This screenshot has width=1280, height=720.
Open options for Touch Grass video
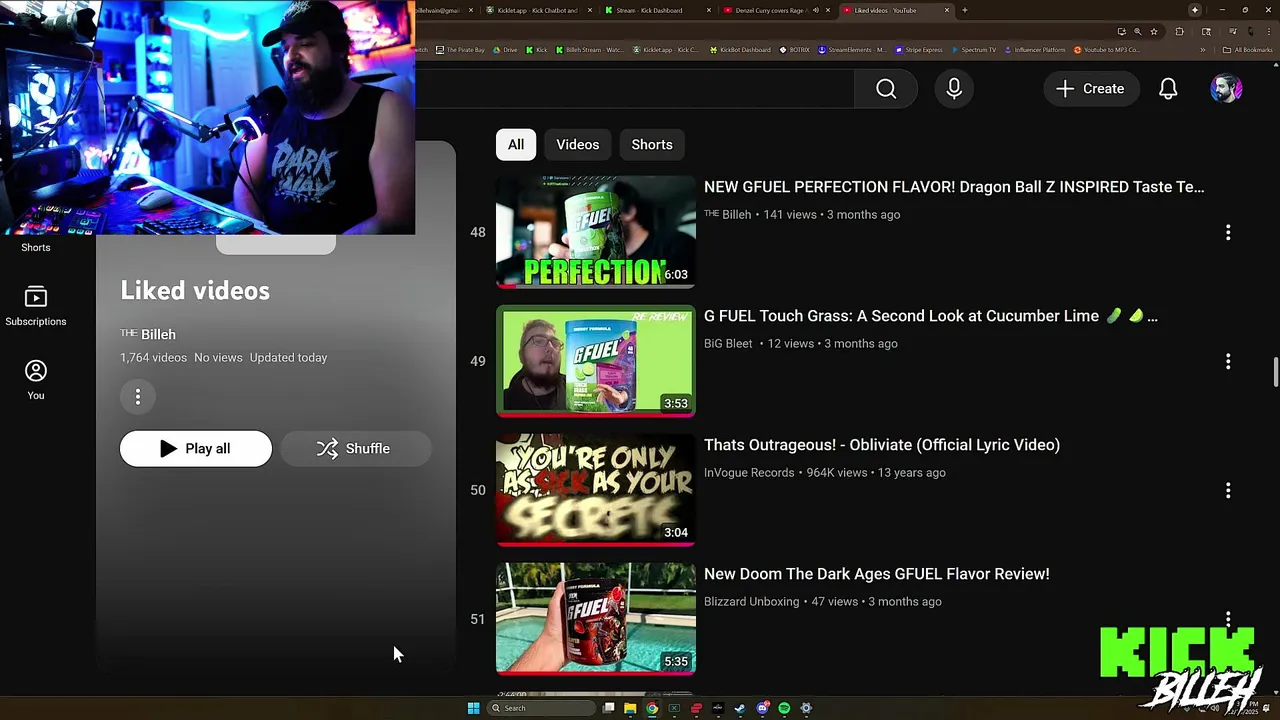[x=1228, y=362]
